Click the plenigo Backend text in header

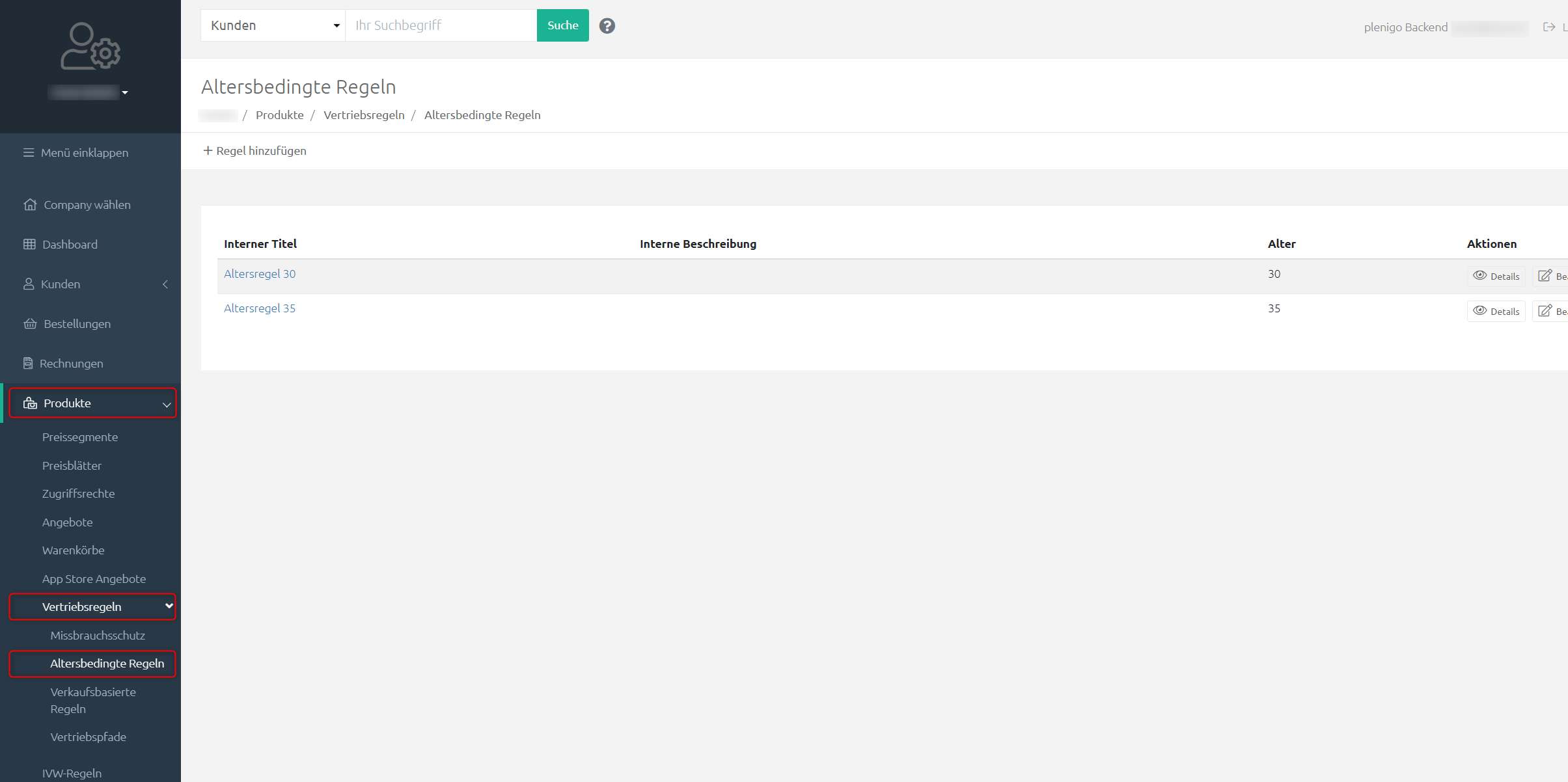(1405, 27)
